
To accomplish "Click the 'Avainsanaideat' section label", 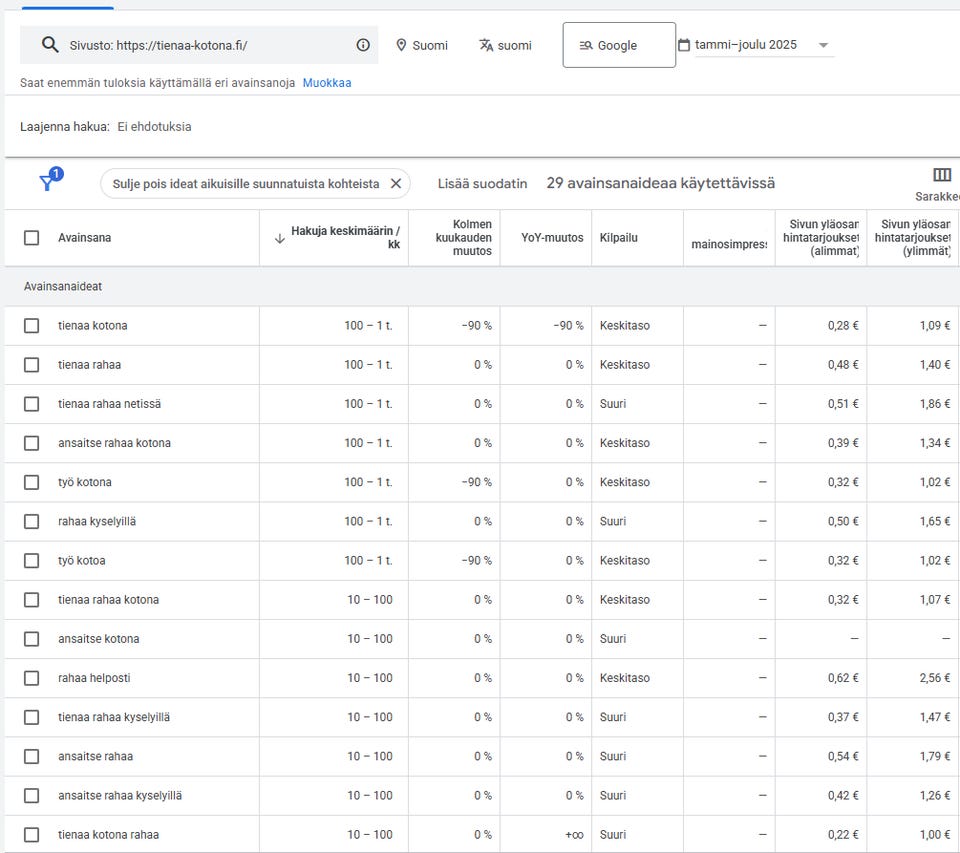I will (63, 287).
